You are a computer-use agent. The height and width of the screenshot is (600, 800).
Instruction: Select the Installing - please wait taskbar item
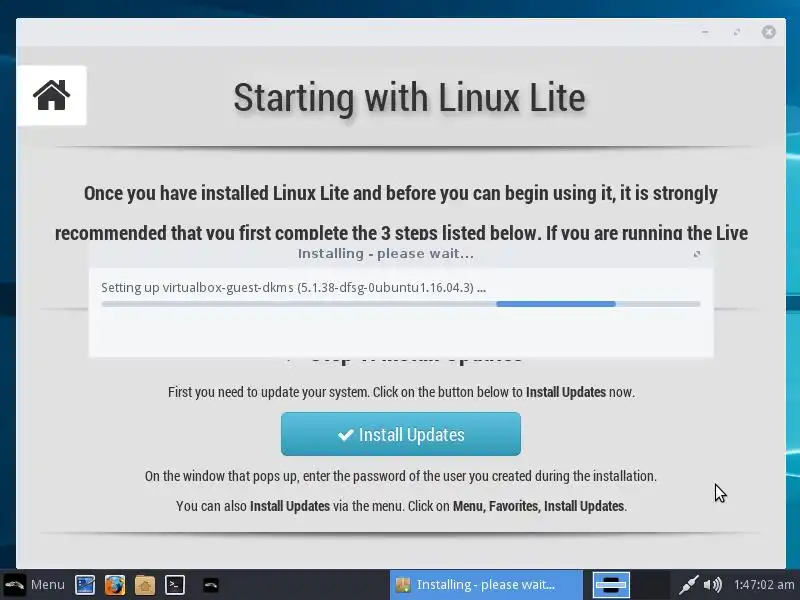[486, 585]
